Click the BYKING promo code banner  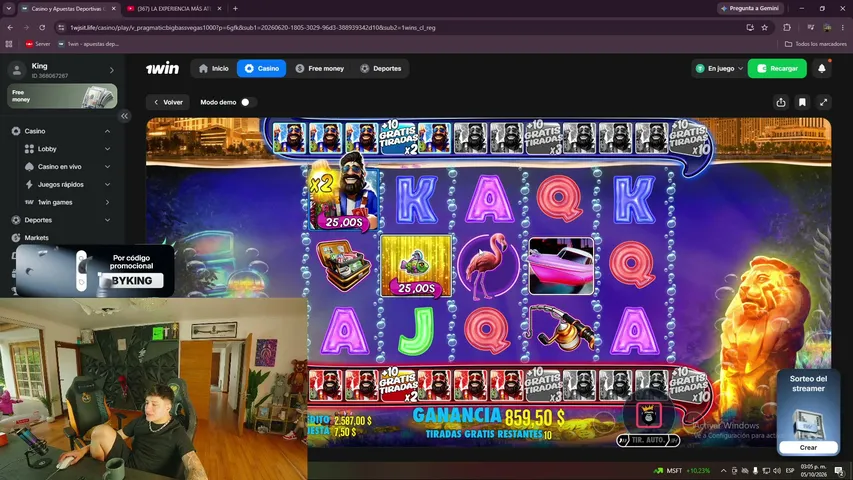tap(95, 270)
